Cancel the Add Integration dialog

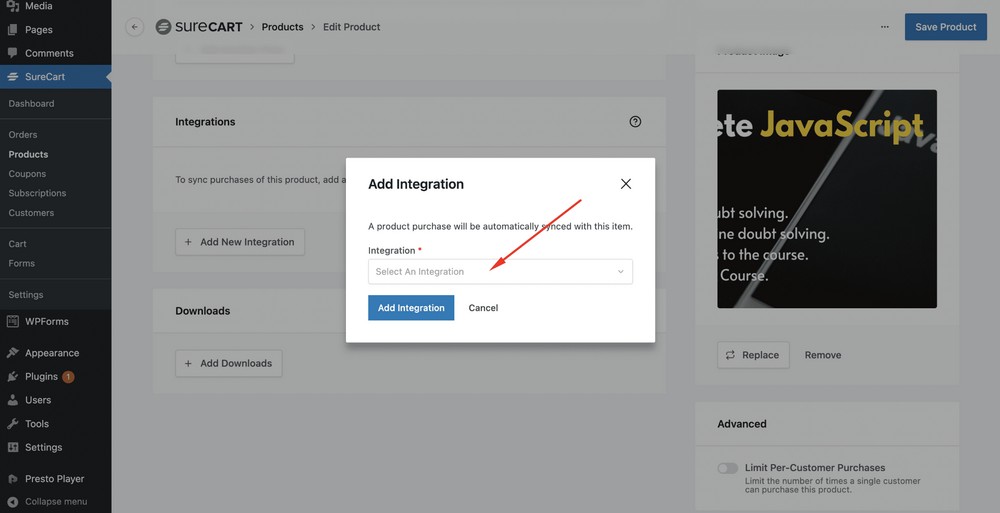point(483,308)
